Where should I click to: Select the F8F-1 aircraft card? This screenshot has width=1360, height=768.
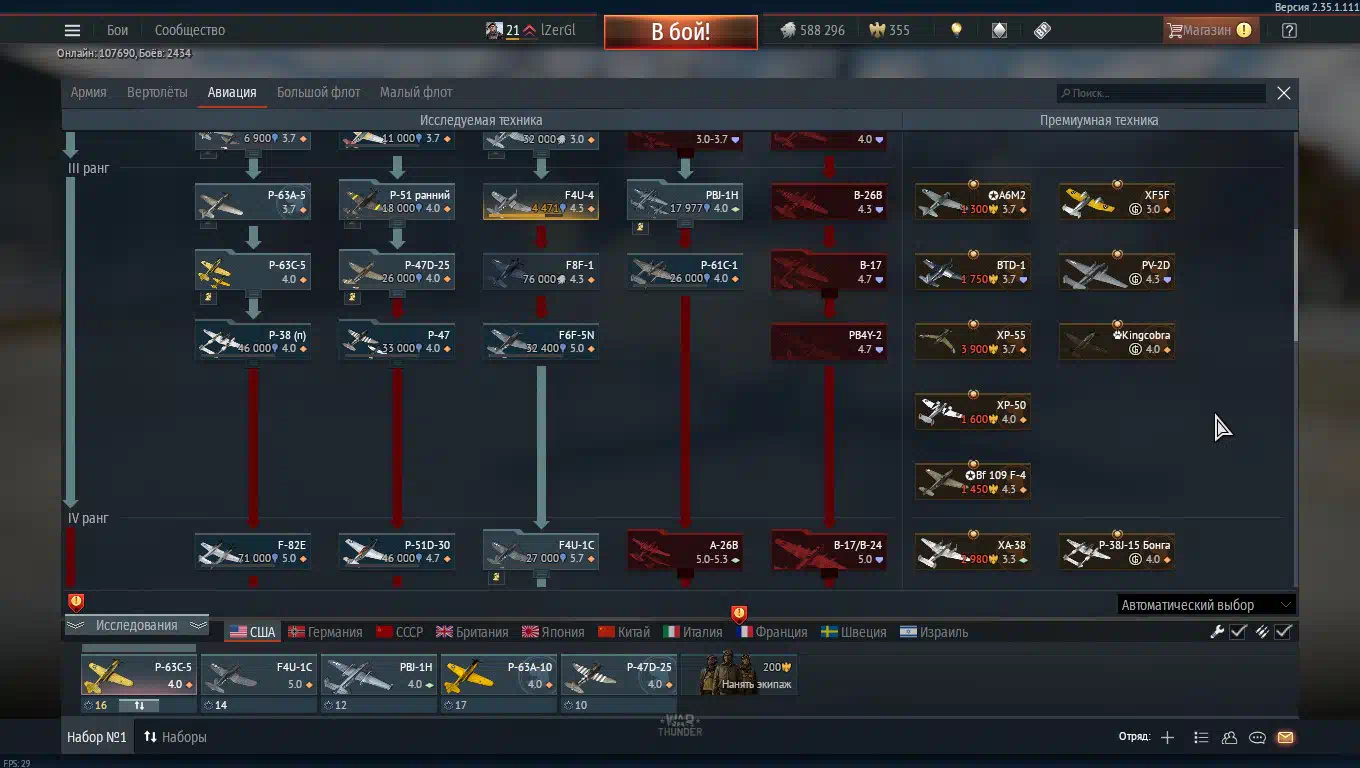[541, 272]
